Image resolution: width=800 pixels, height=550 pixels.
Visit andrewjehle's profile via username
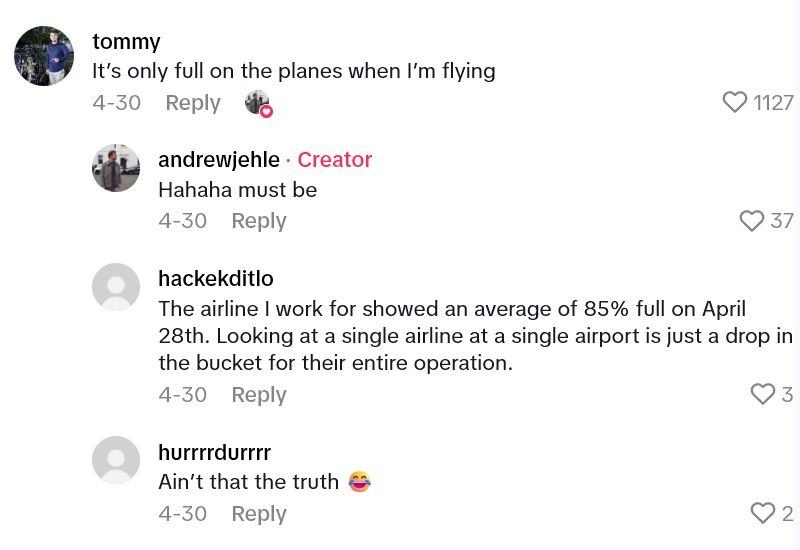(x=219, y=160)
